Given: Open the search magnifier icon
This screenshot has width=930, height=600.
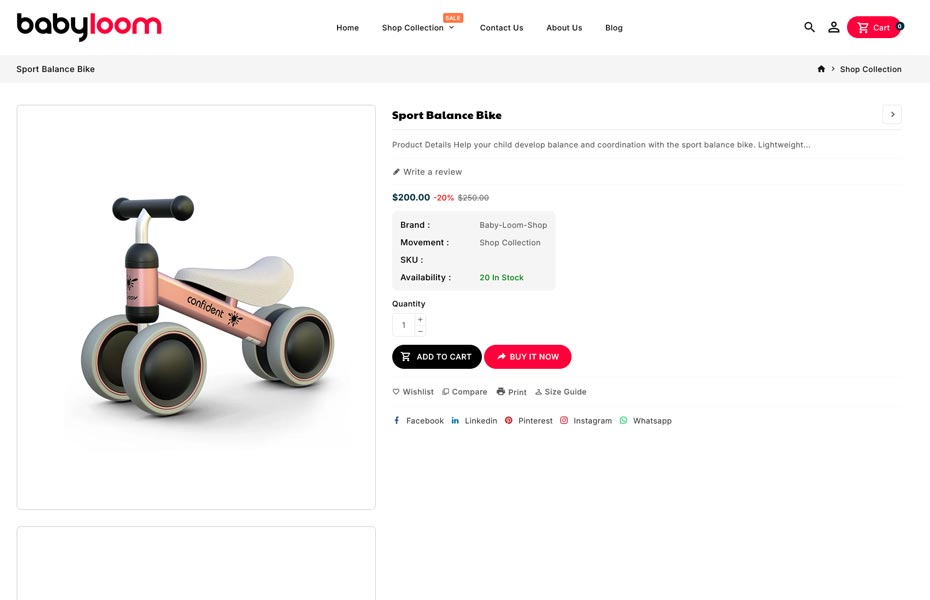Looking at the screenshot, I should tap(810, 27).
